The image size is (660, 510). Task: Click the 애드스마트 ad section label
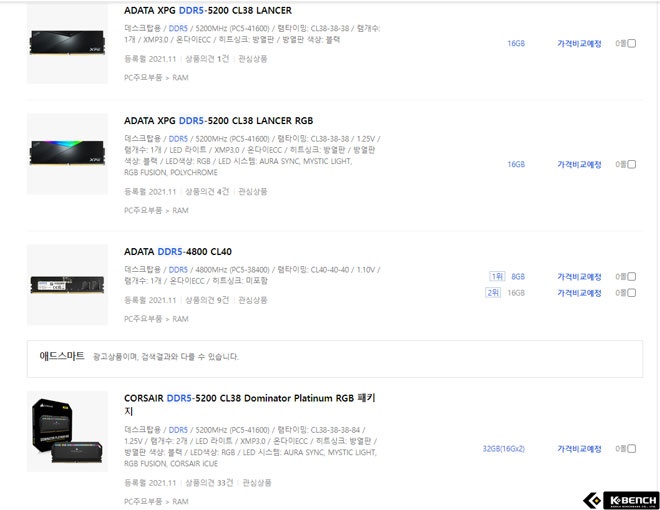tap(62, 356)
